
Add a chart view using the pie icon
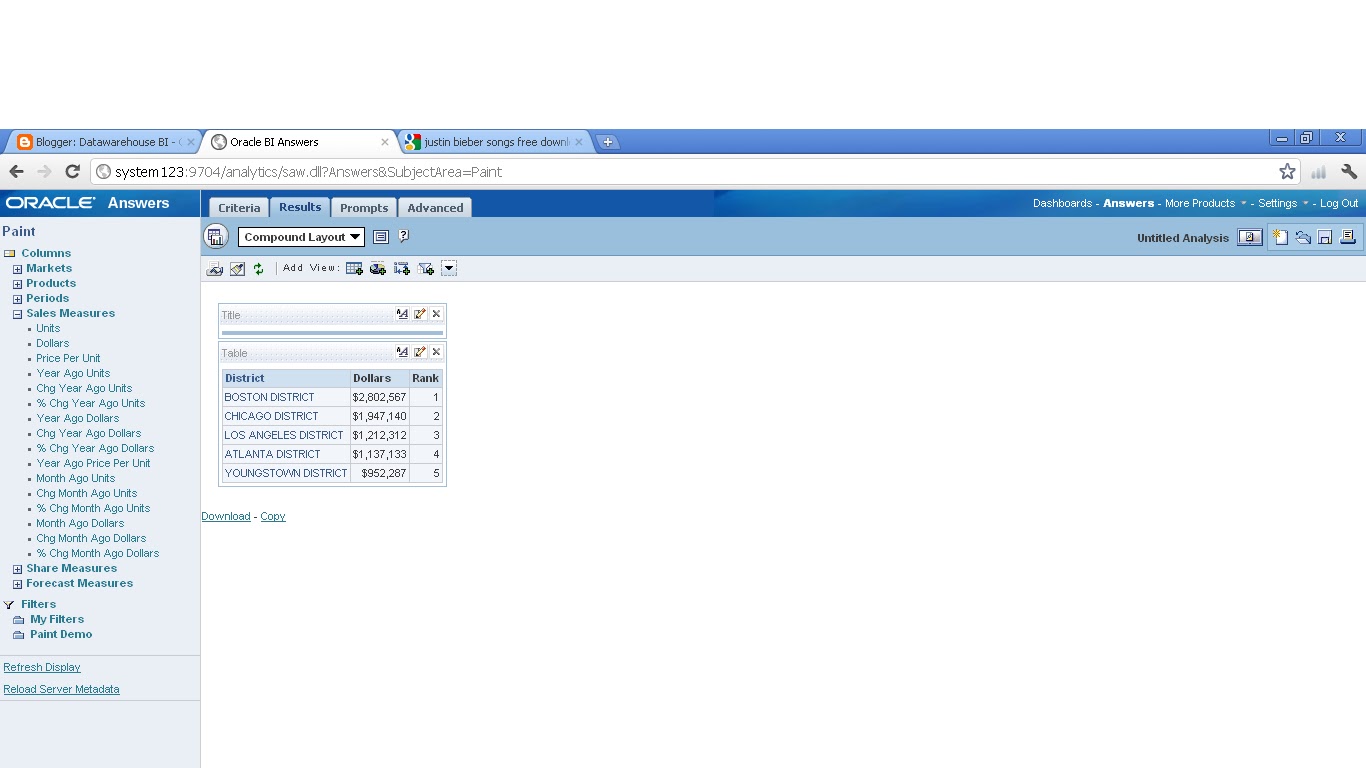tap(378, 268)
